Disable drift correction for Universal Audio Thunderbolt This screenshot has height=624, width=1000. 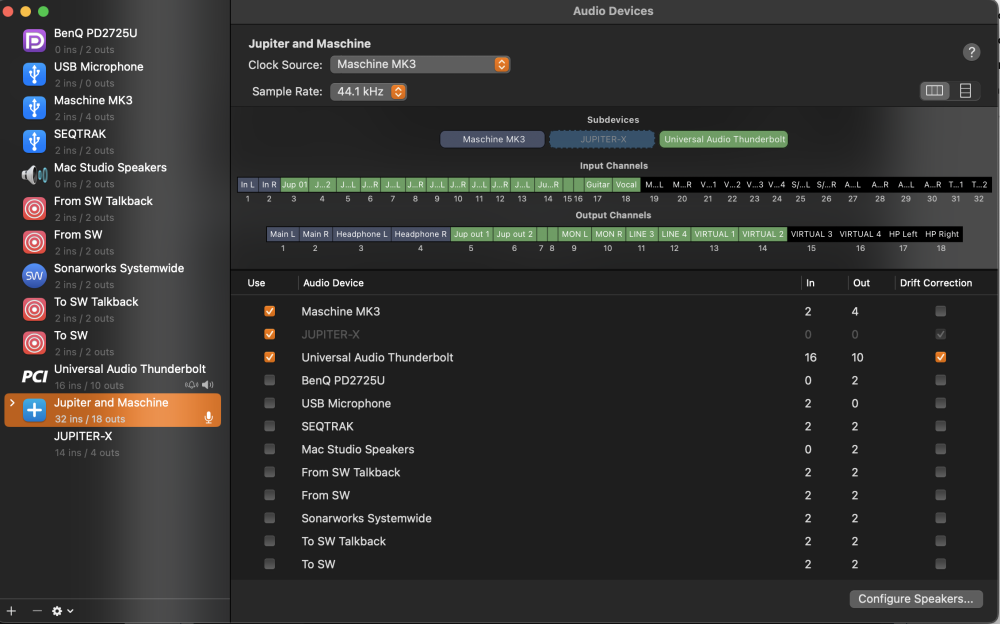(x=940, y=357)
